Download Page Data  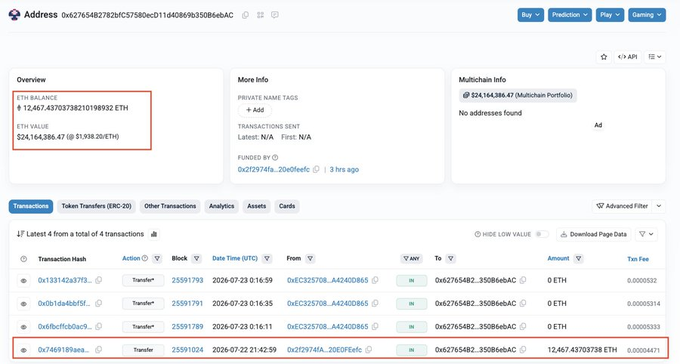[594, 234]
